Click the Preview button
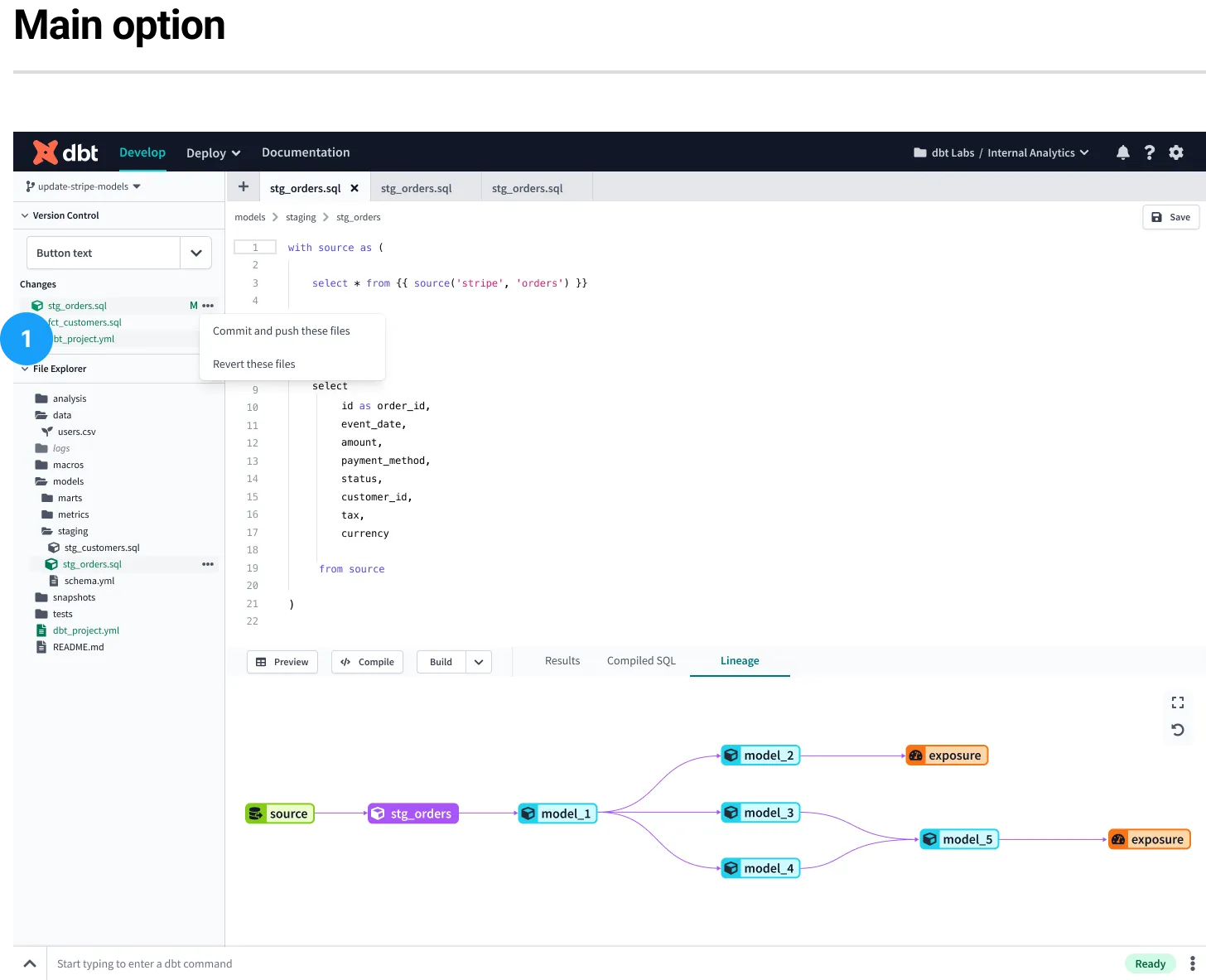 282,662
